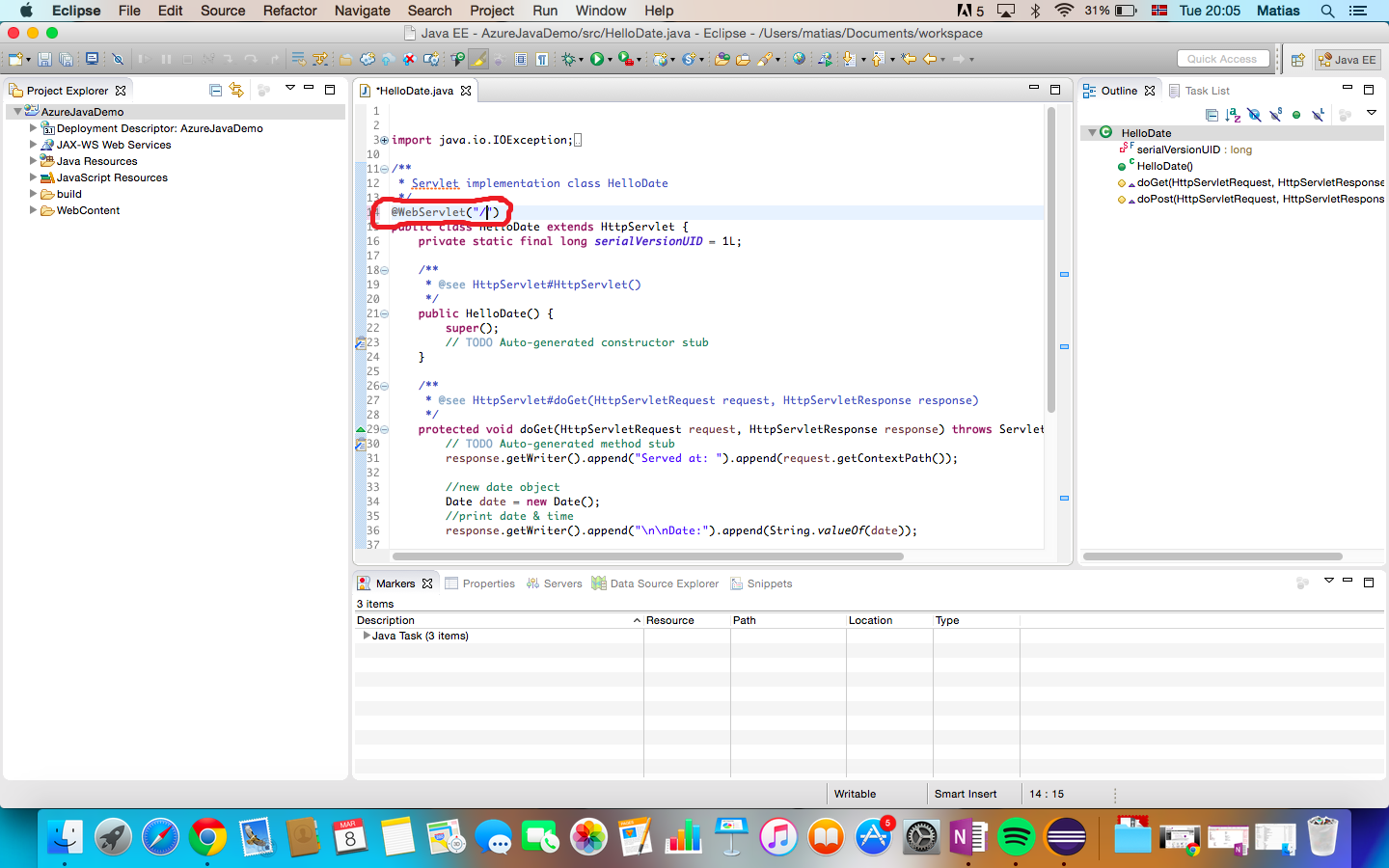
Task: Expand the Java Task (3 items) row
Action: click(366, 636)
